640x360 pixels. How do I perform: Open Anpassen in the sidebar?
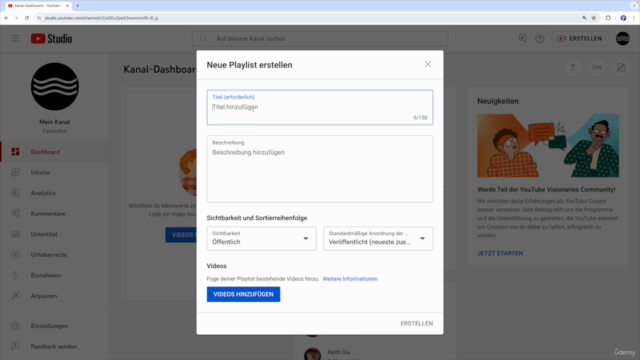pyautogui.click(x=55, y=296)
